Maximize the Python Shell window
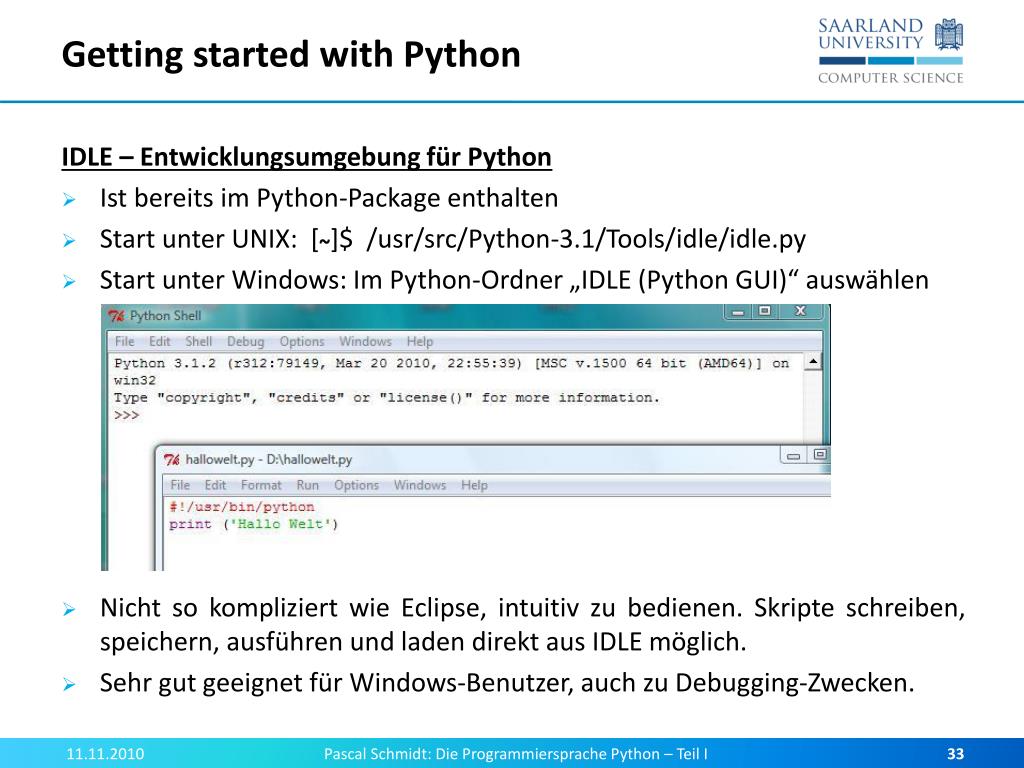The image size is (1024, 768). tap(765, 312)
